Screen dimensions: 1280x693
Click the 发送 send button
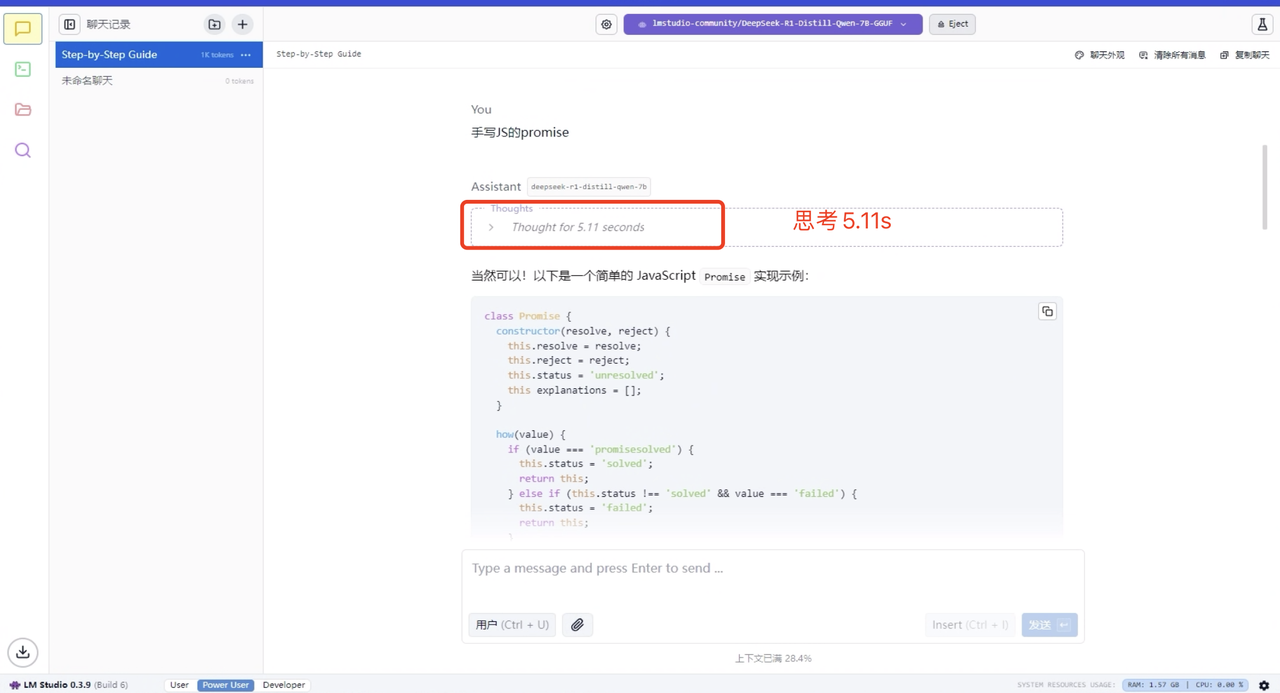click(1049, 625)
